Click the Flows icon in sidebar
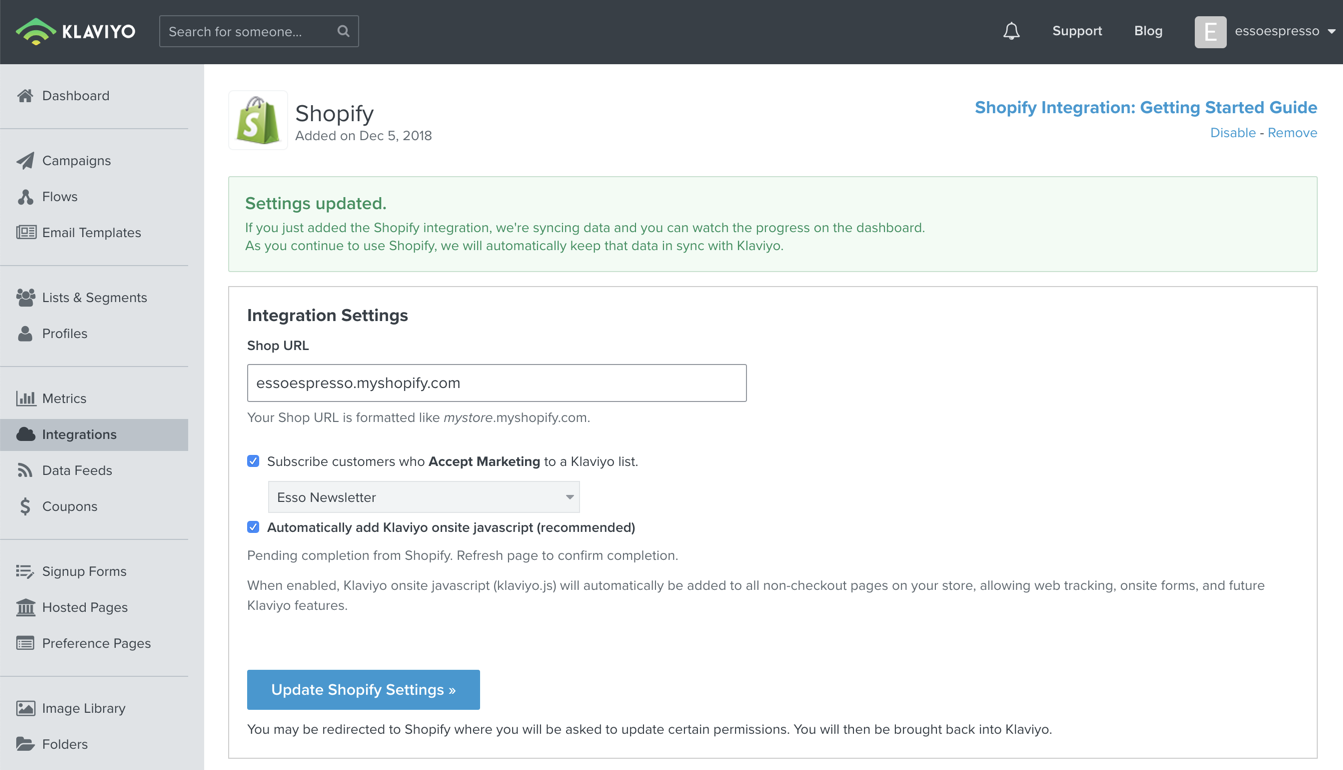Image resolution: width=1343 pixels, height=770 pixels. pos(25,197)
